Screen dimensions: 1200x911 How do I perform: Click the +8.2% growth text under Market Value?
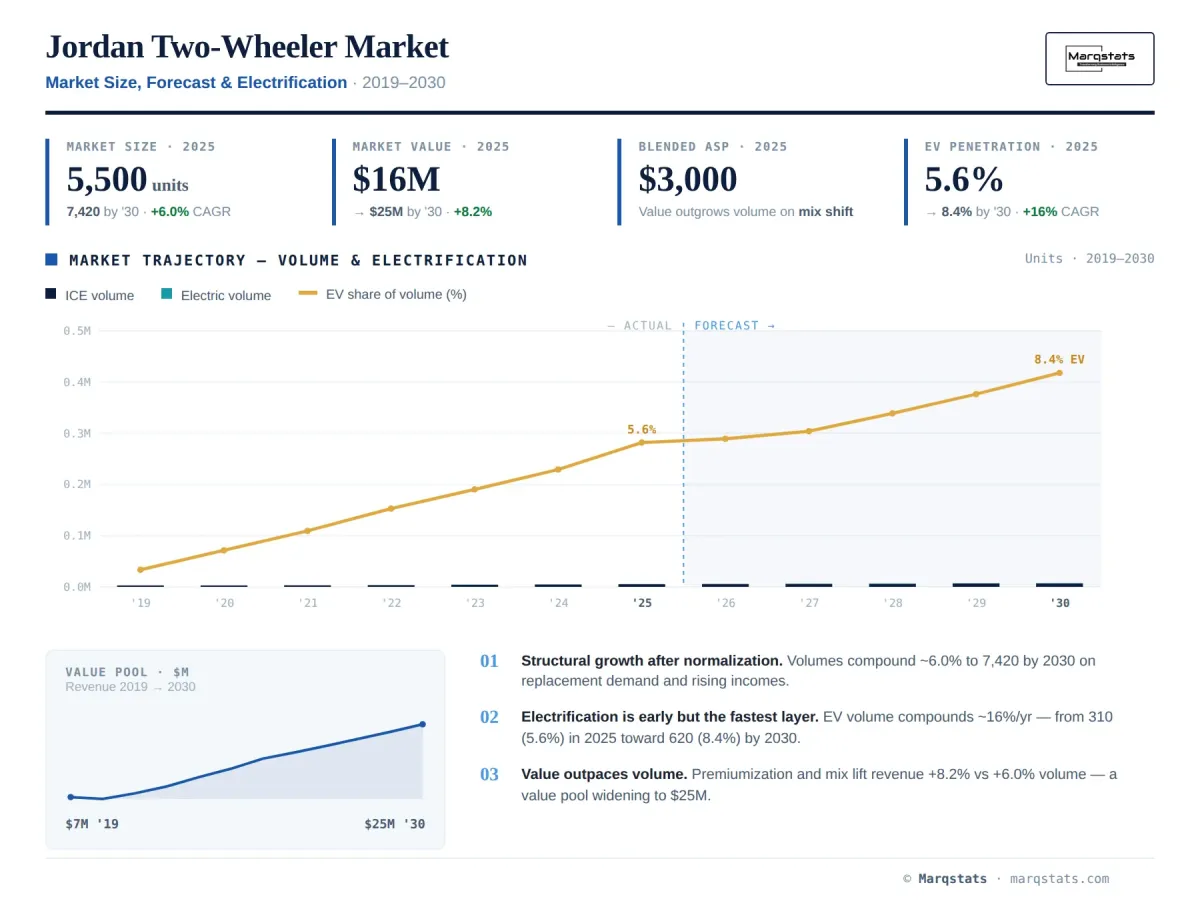(x=472, y=212)
